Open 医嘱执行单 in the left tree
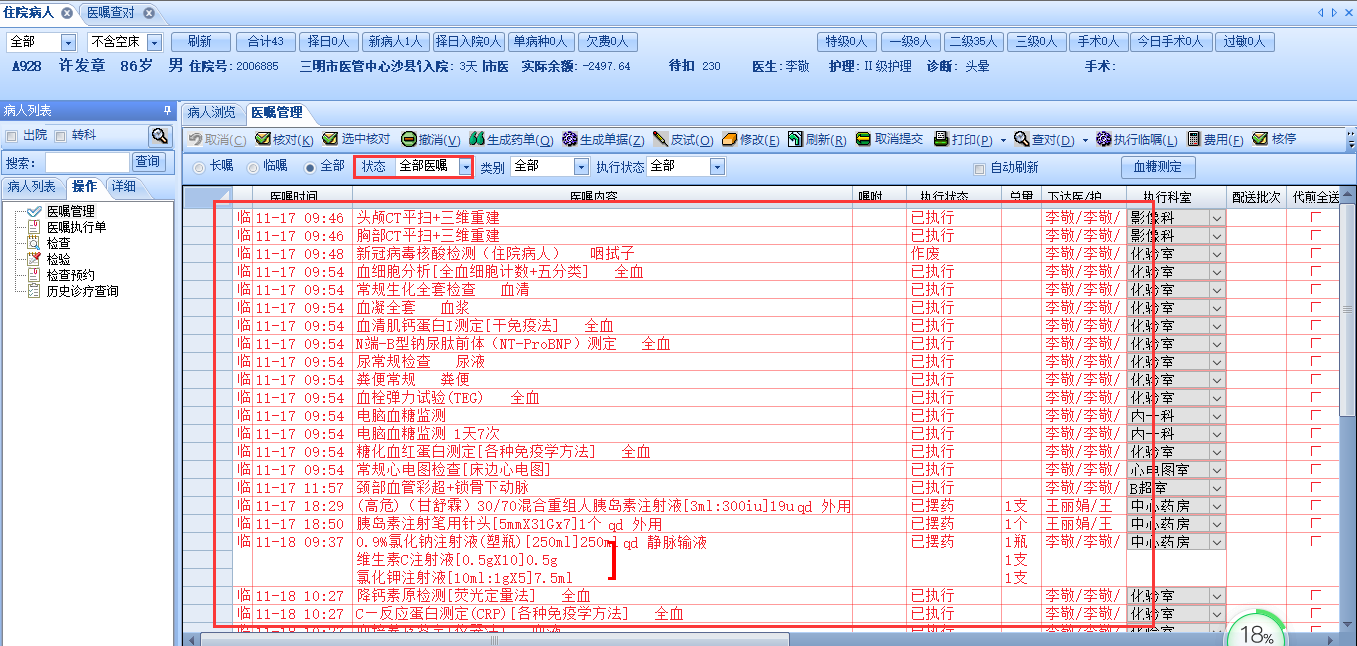This screenshot has width=1357, height=646. [x=76, y=227]
